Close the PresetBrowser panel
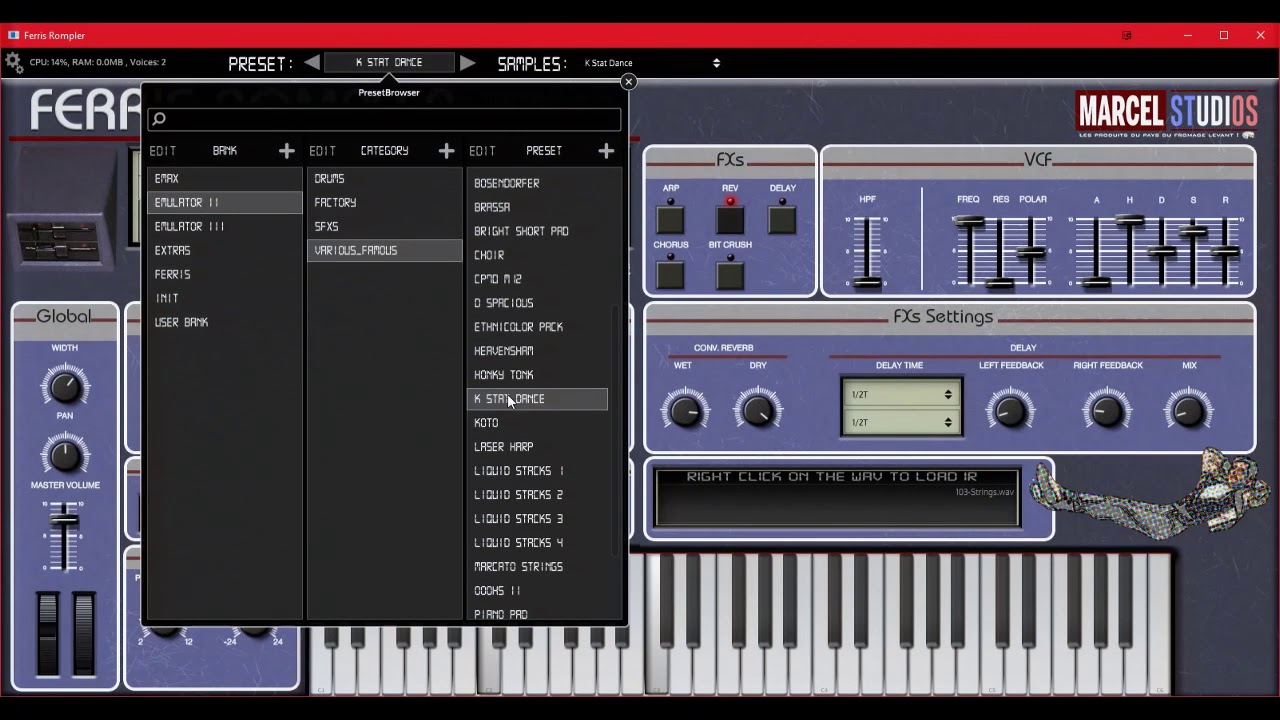This screenshot has width=1280, height=720. coord(628,82)
